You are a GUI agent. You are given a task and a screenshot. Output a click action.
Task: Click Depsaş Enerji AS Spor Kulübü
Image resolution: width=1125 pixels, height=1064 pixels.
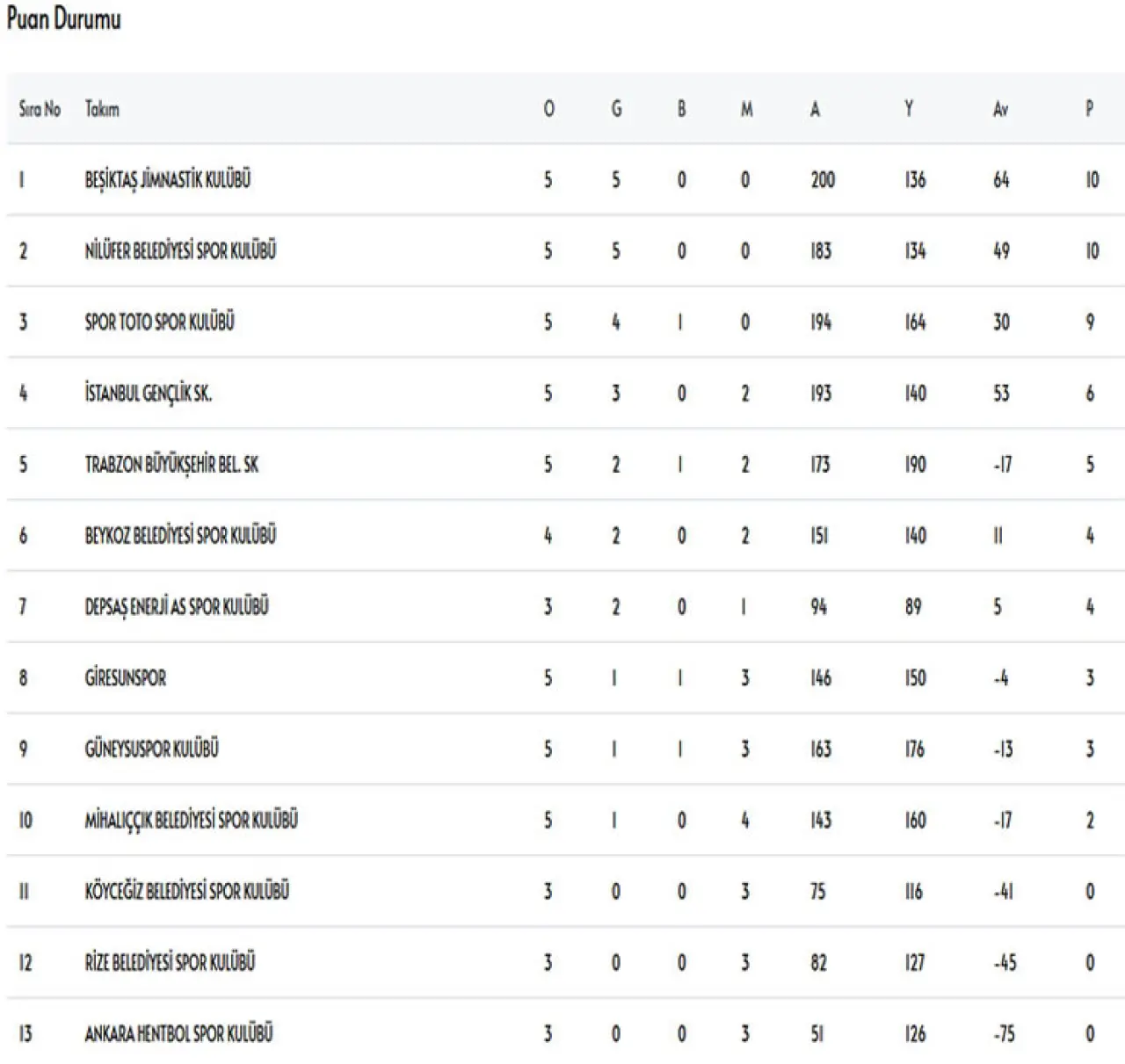(x=177, y=607)
